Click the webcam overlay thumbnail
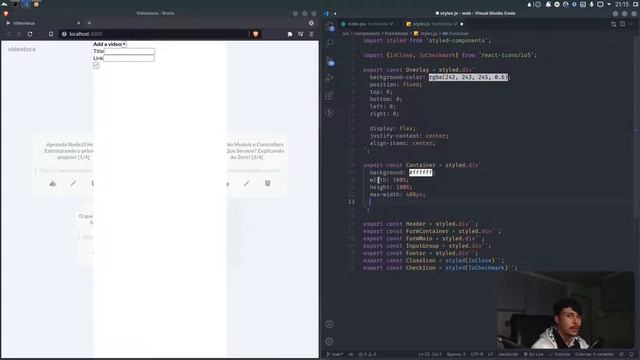640x360 pixels. 565,311
